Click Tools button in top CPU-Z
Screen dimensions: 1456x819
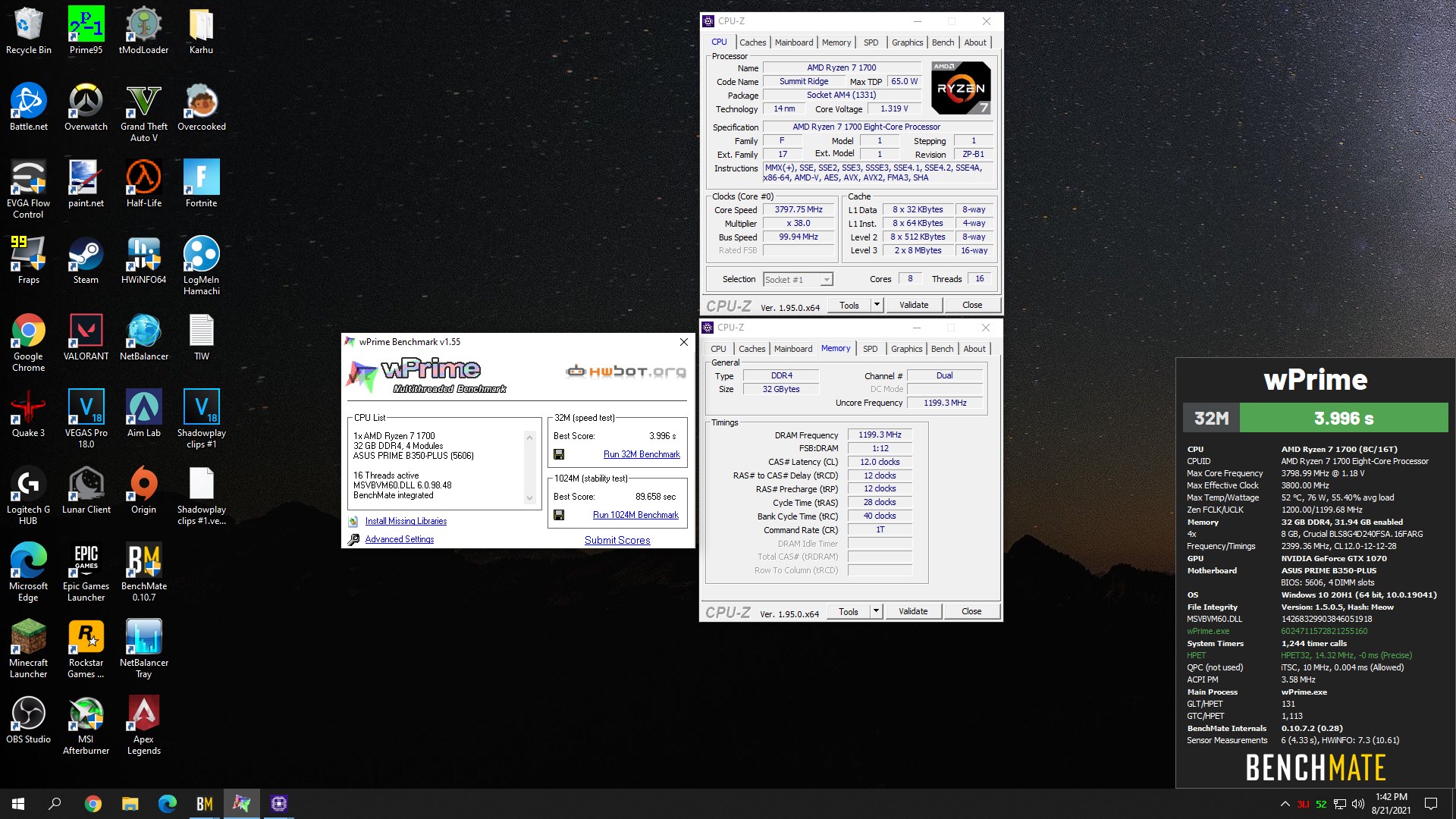coord(849,305)
